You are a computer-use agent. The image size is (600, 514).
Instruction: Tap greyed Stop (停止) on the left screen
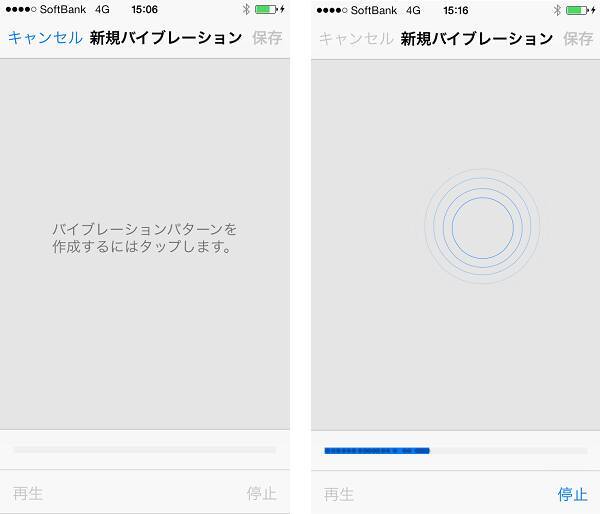pos(262,493)
